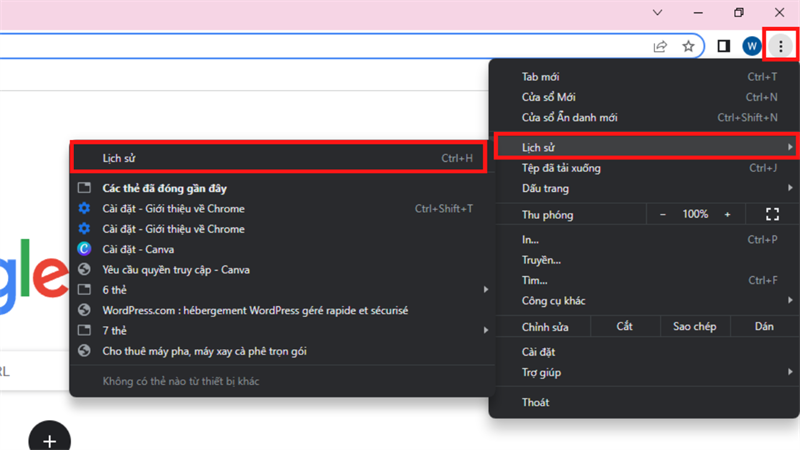Click window icon beside 6 thẻ
The width and height of the screenshot is (800, 450).
[x=84, y=290]
